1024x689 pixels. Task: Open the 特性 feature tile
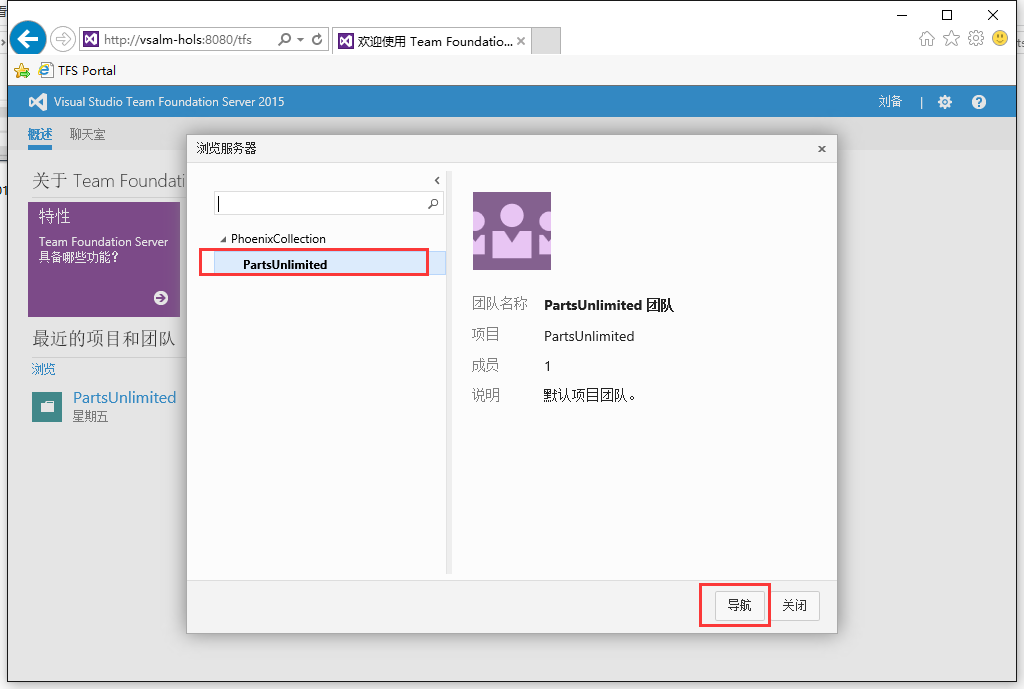coord(104,259)
